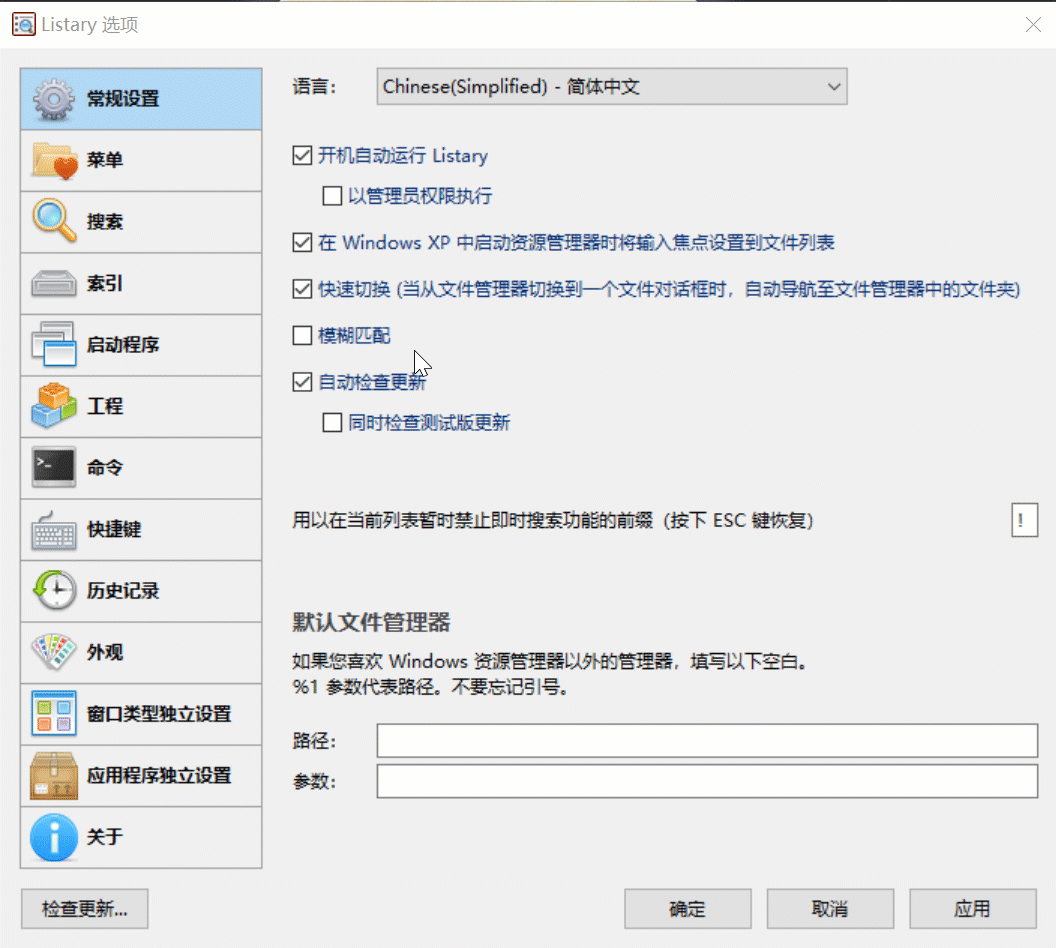Enable 以管理员权限执行 checkbox
The image size is (1056, 948).
pos(332,196)
